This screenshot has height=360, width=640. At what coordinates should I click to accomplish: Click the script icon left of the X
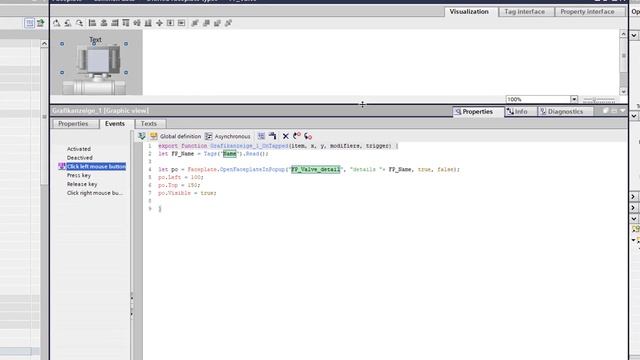[273, 136]
